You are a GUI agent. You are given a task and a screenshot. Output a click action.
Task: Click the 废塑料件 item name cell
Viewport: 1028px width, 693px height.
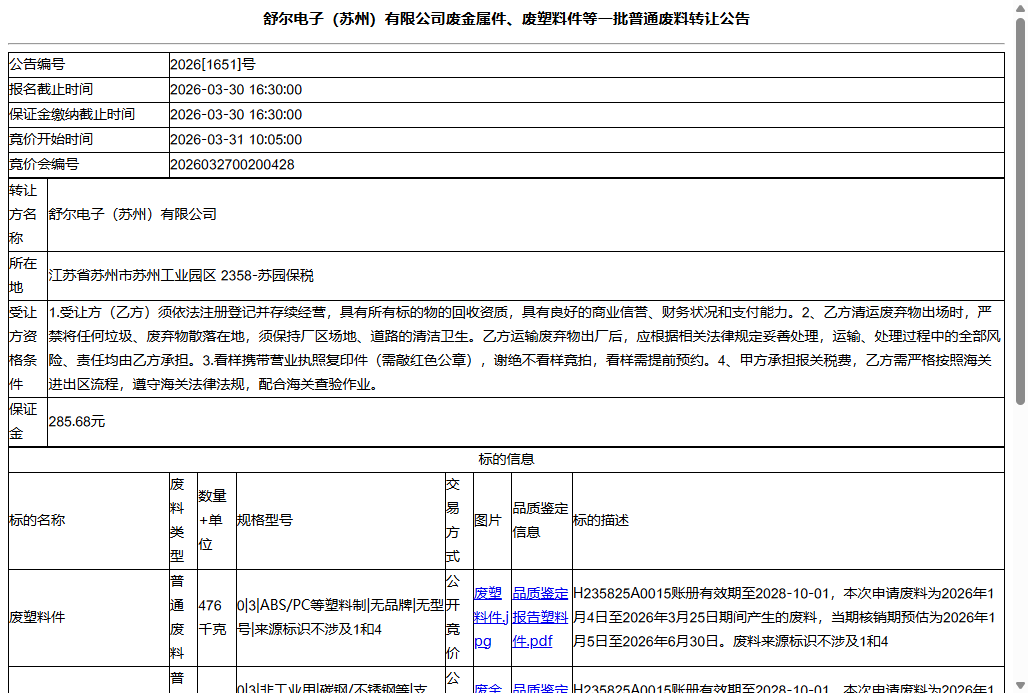40,617
